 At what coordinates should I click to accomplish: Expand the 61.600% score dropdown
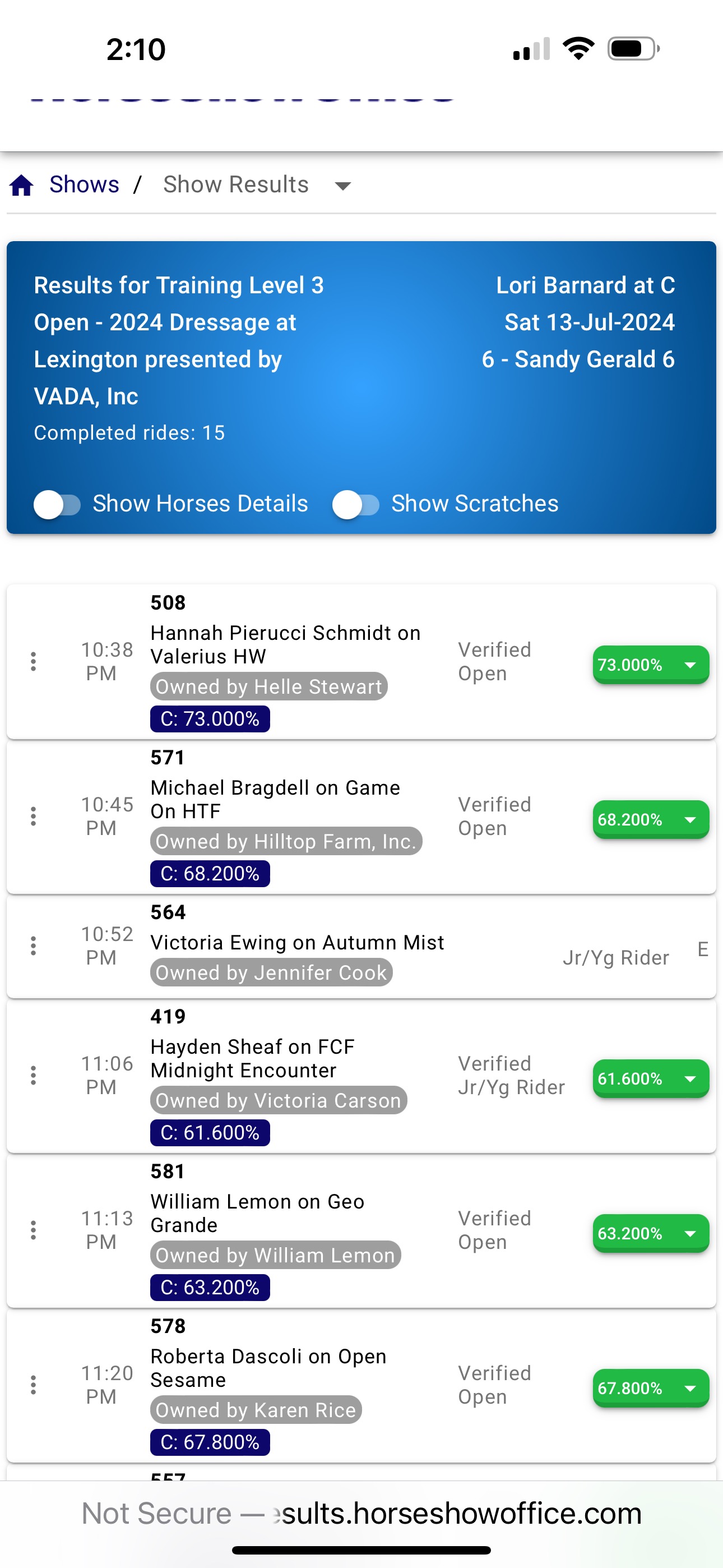(x=650, y=1078)
